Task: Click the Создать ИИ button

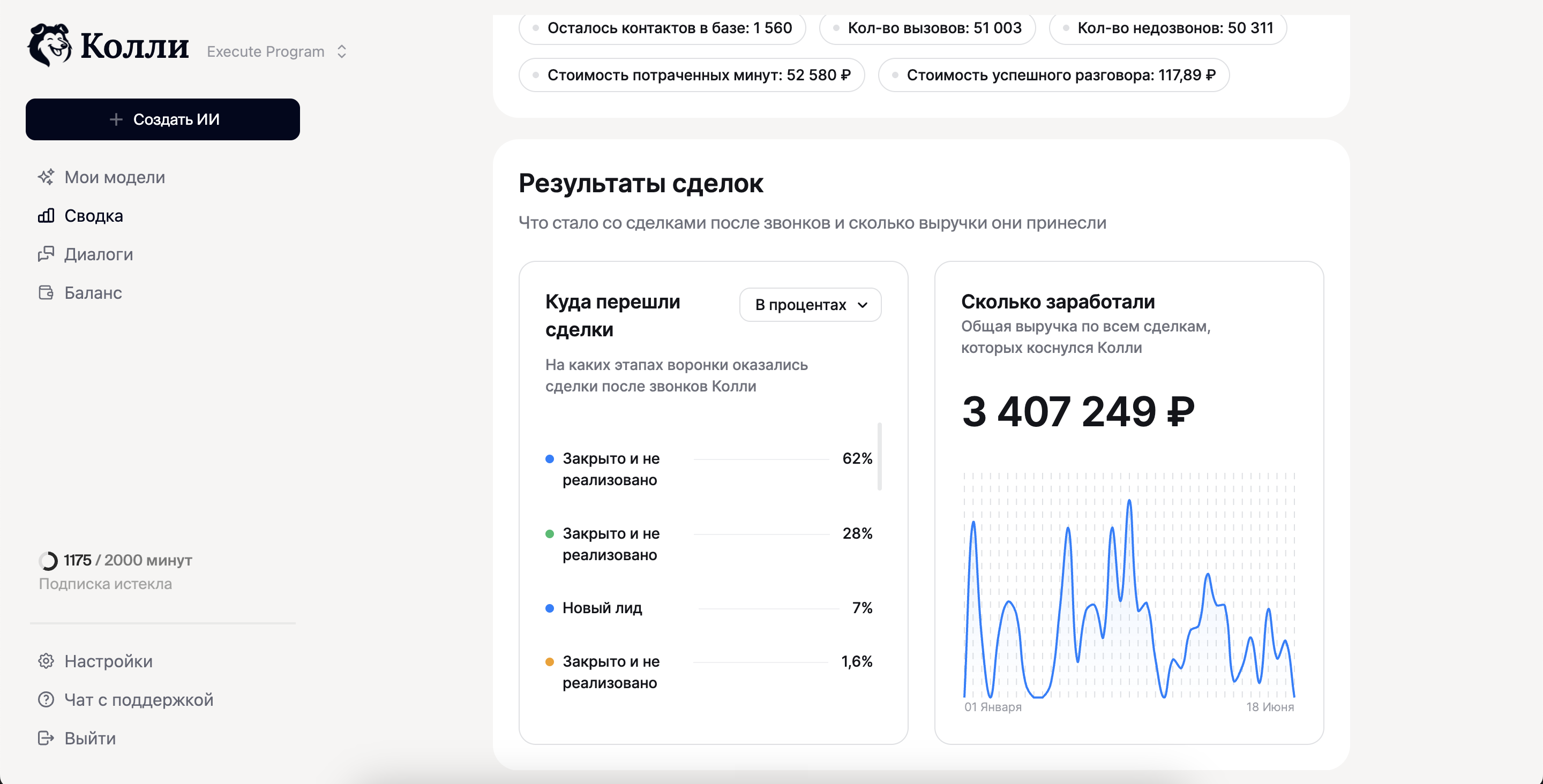Action: pyautogui.click(x=162, y=119)
